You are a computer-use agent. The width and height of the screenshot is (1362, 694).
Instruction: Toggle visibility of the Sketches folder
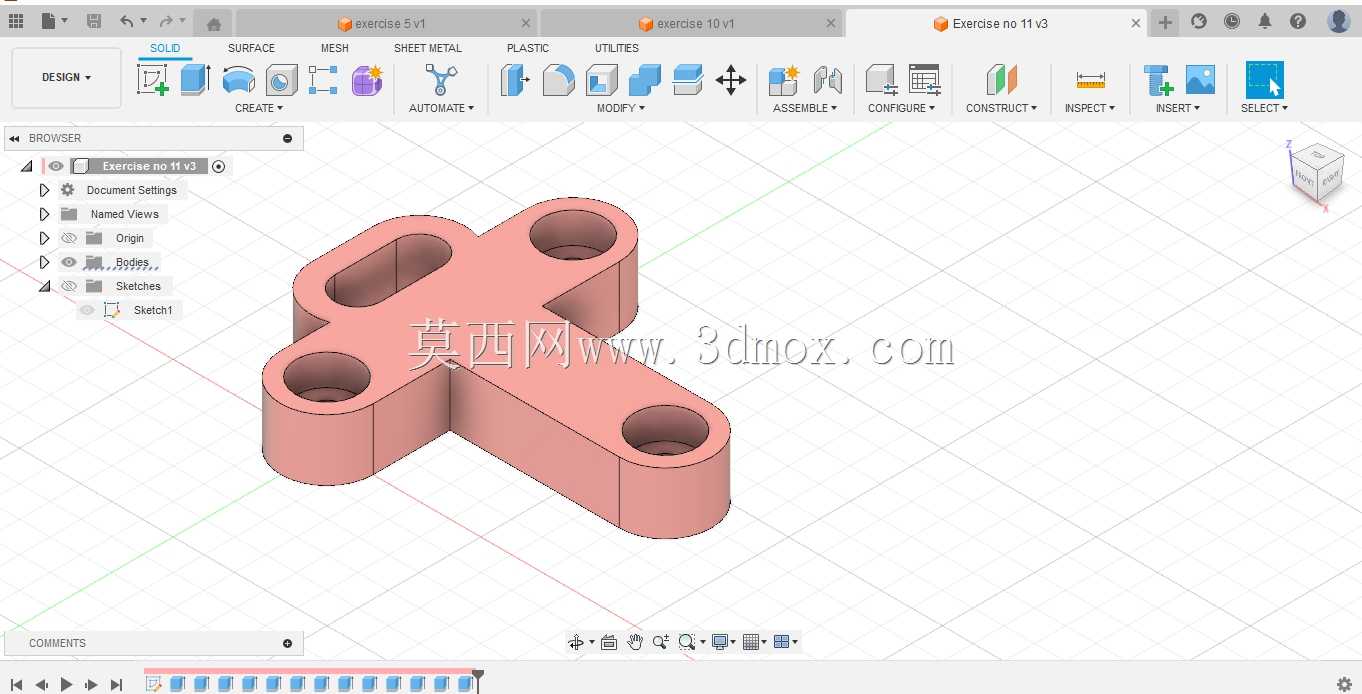click(x=69, y=286)
